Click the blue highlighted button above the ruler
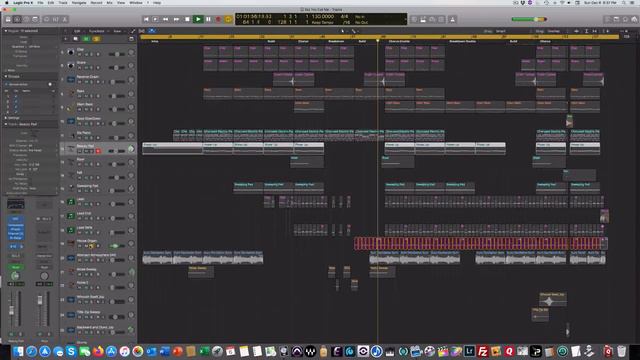Image resolution: width=640 pixels, height=360 pixels. [x=151, y=31]
